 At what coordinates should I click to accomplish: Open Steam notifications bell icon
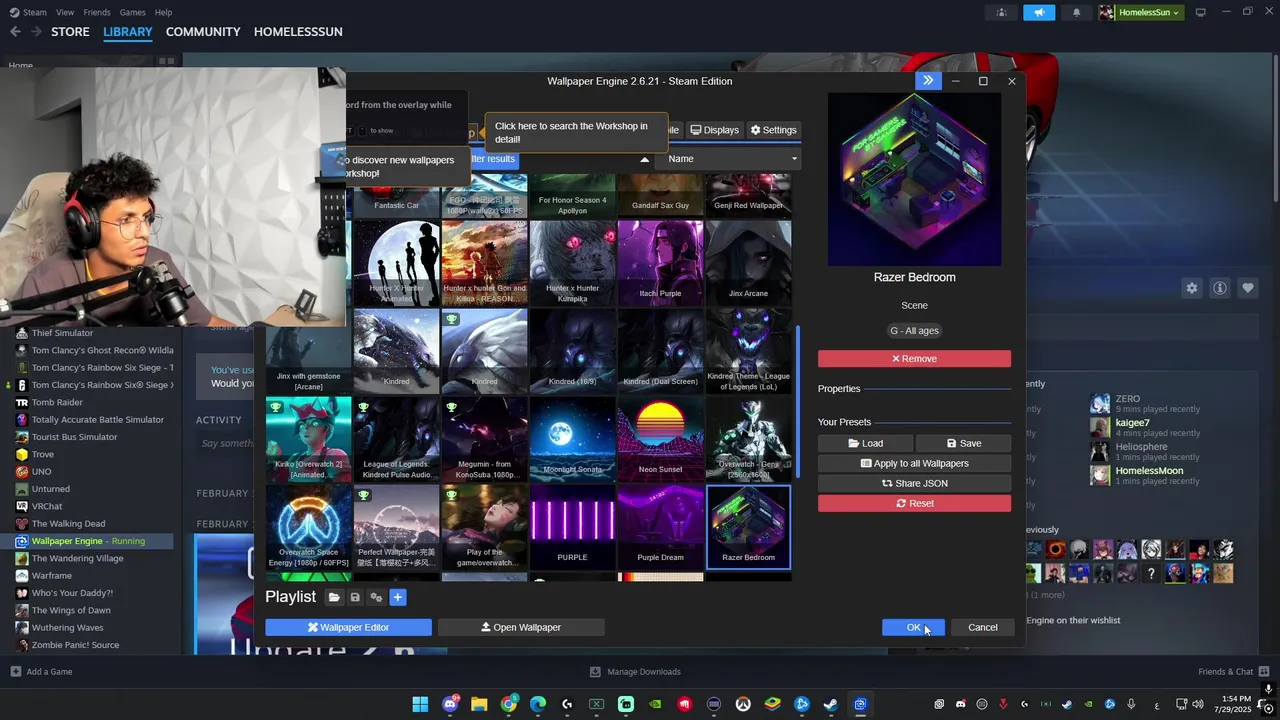point(1076,12)
